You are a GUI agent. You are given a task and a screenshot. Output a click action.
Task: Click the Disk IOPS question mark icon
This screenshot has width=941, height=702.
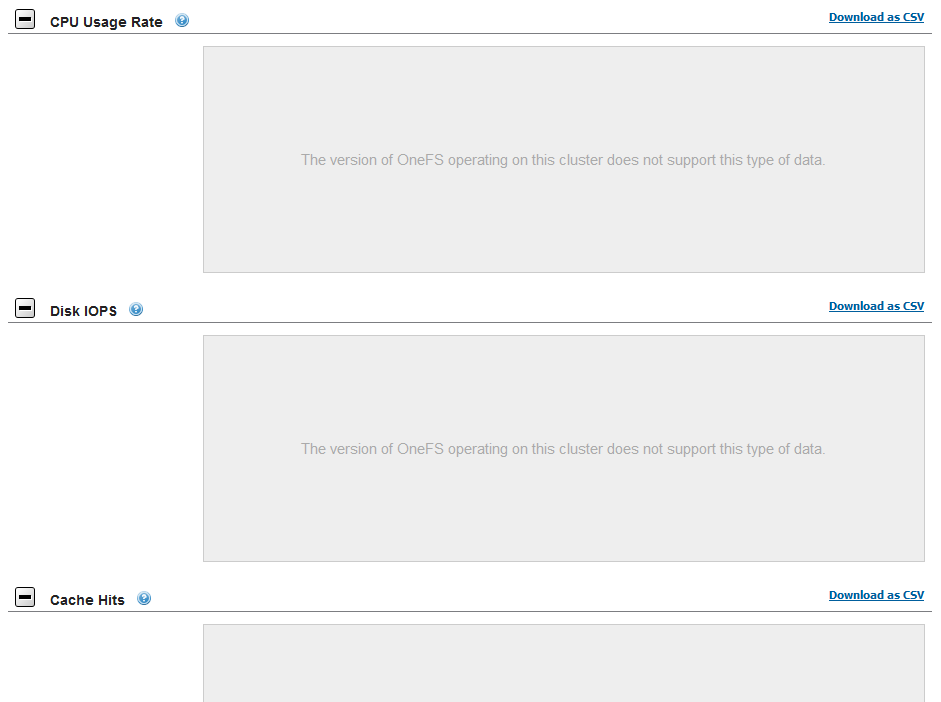tap(135, 309)
